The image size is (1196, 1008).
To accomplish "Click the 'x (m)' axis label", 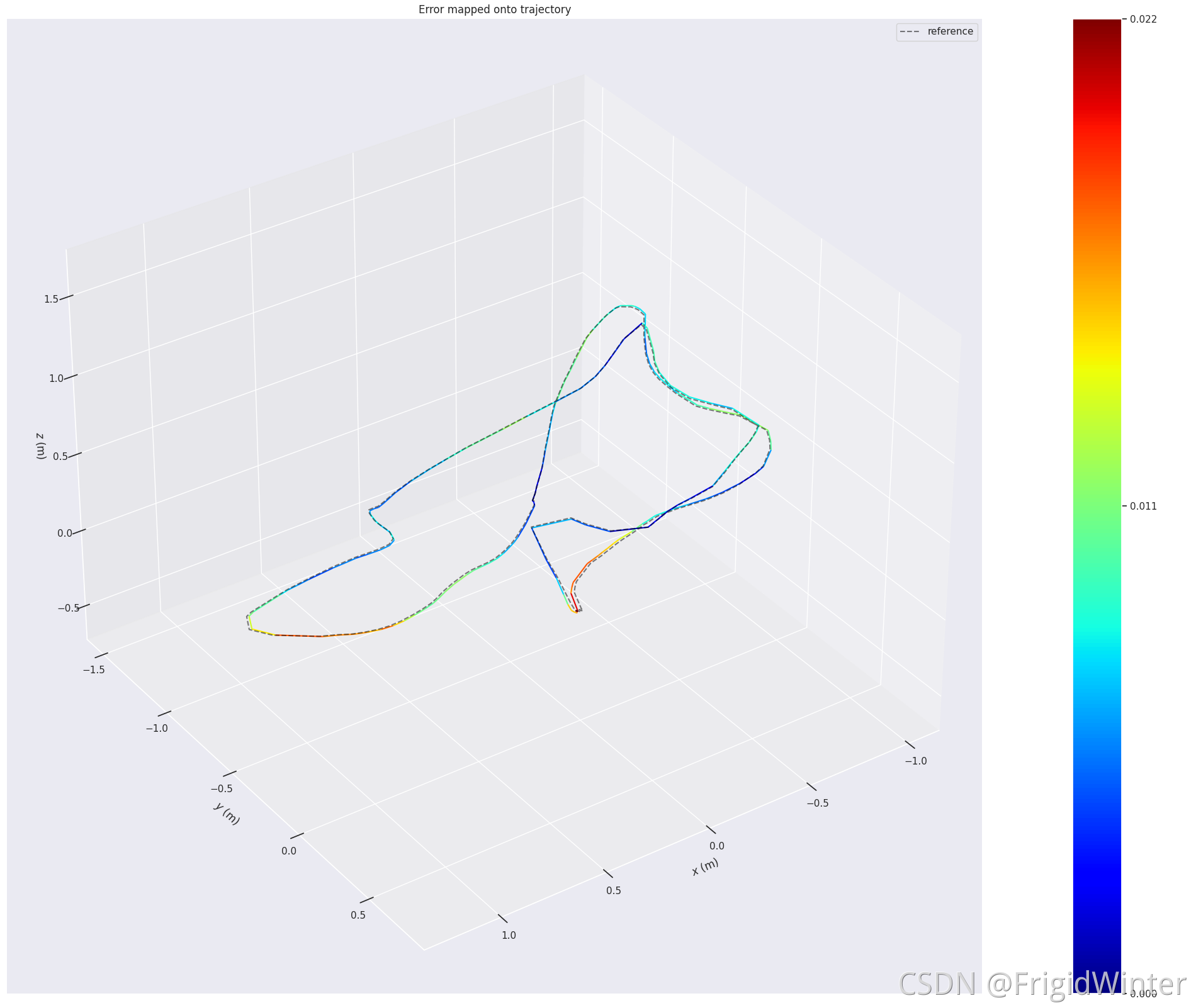I will pos(705,867).
